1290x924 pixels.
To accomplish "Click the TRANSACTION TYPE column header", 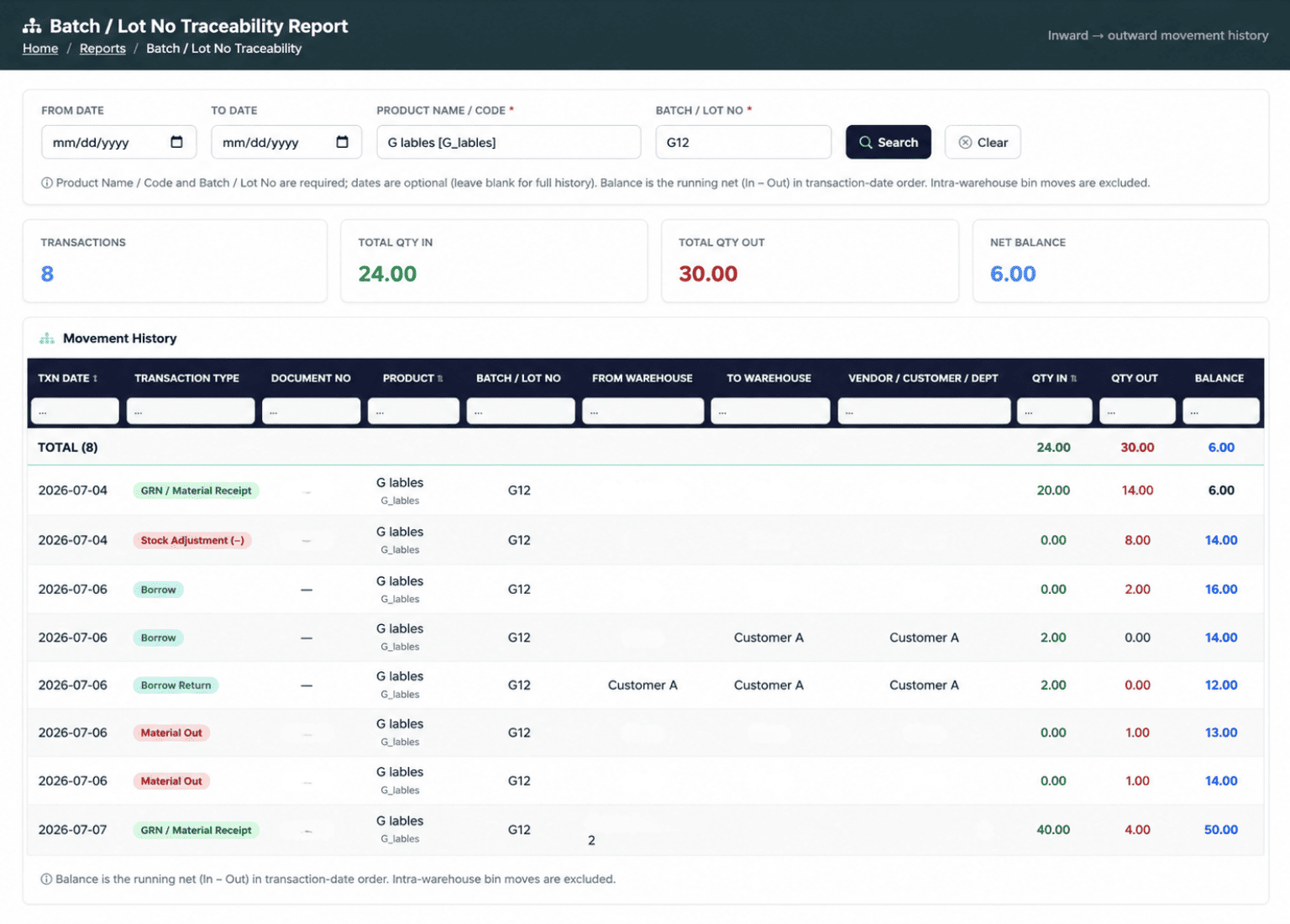I will coord(186,379).
